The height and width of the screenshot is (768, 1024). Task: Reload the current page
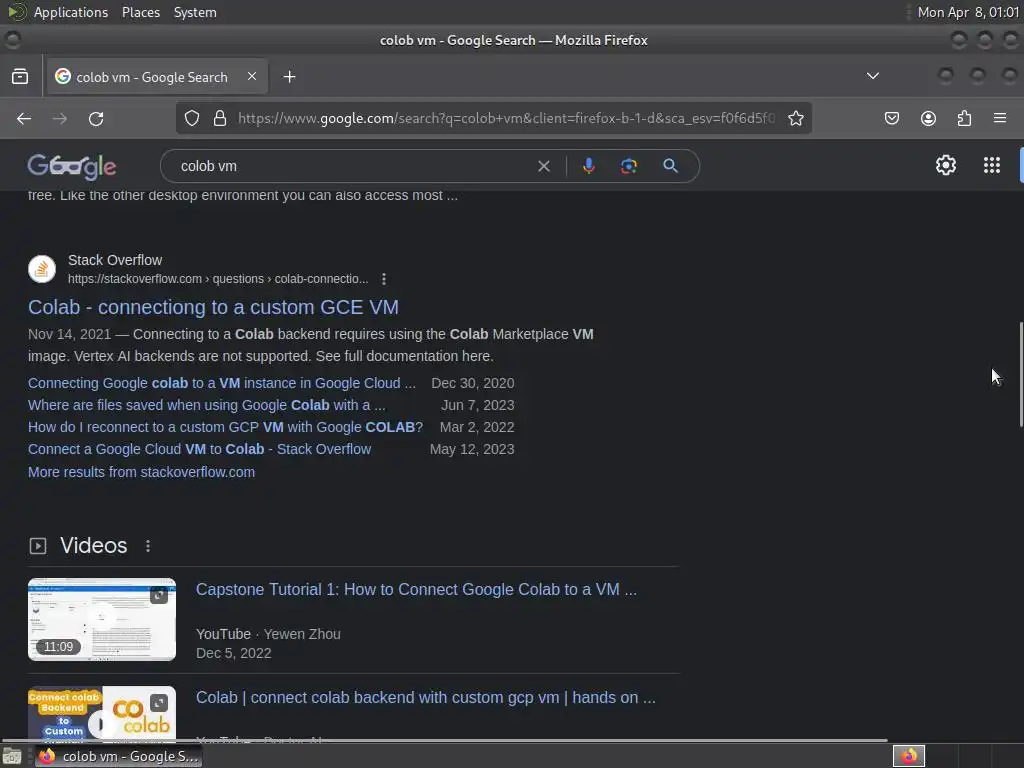click(96, 118)
